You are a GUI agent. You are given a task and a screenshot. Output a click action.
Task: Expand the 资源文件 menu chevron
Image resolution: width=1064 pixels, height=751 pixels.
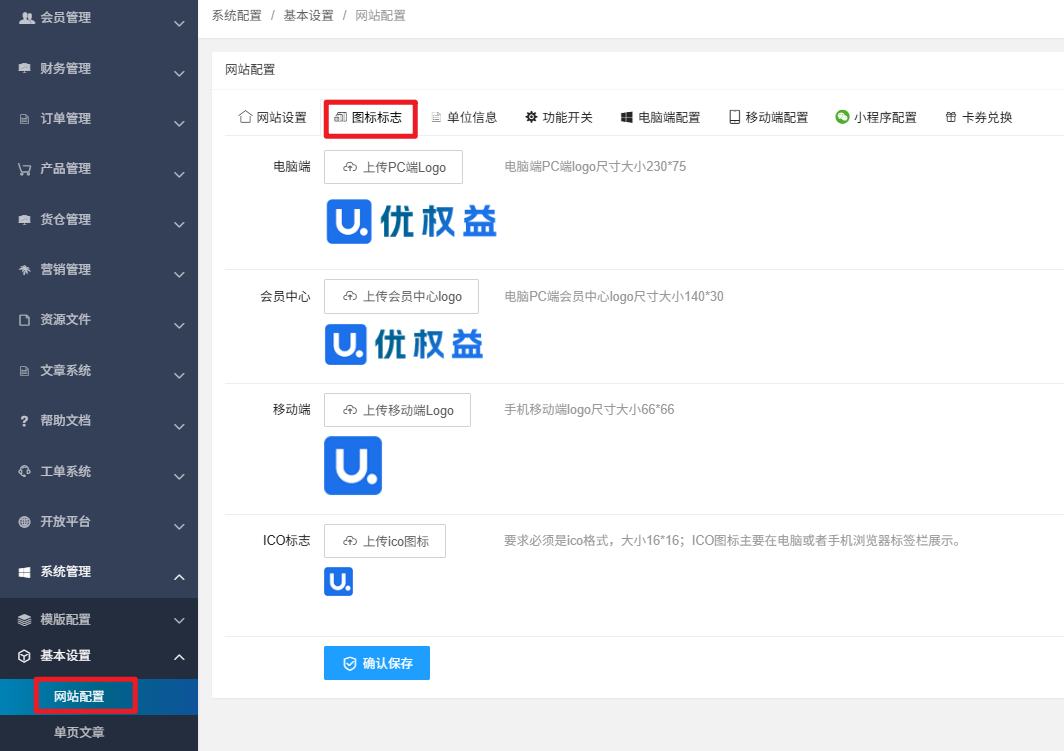[x=179, y=325]
